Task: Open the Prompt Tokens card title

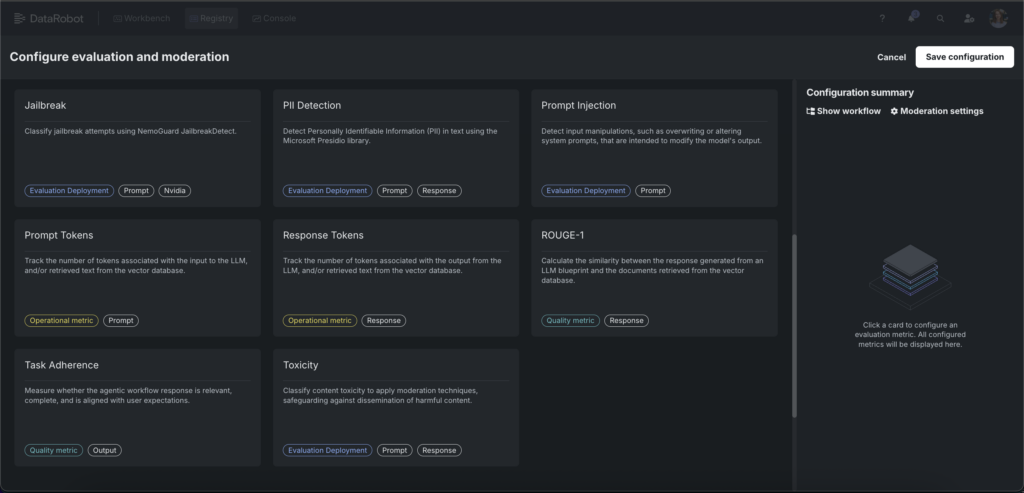Action: pos(59,235)
